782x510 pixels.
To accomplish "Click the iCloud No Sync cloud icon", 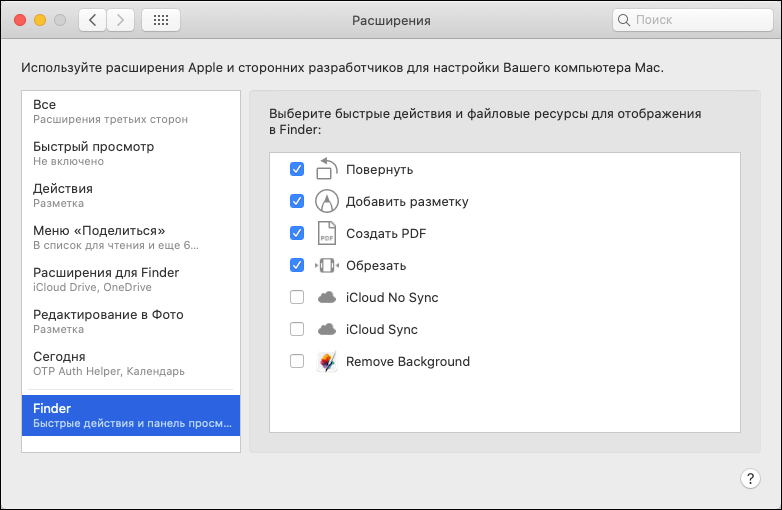I will tap(327, 298).
